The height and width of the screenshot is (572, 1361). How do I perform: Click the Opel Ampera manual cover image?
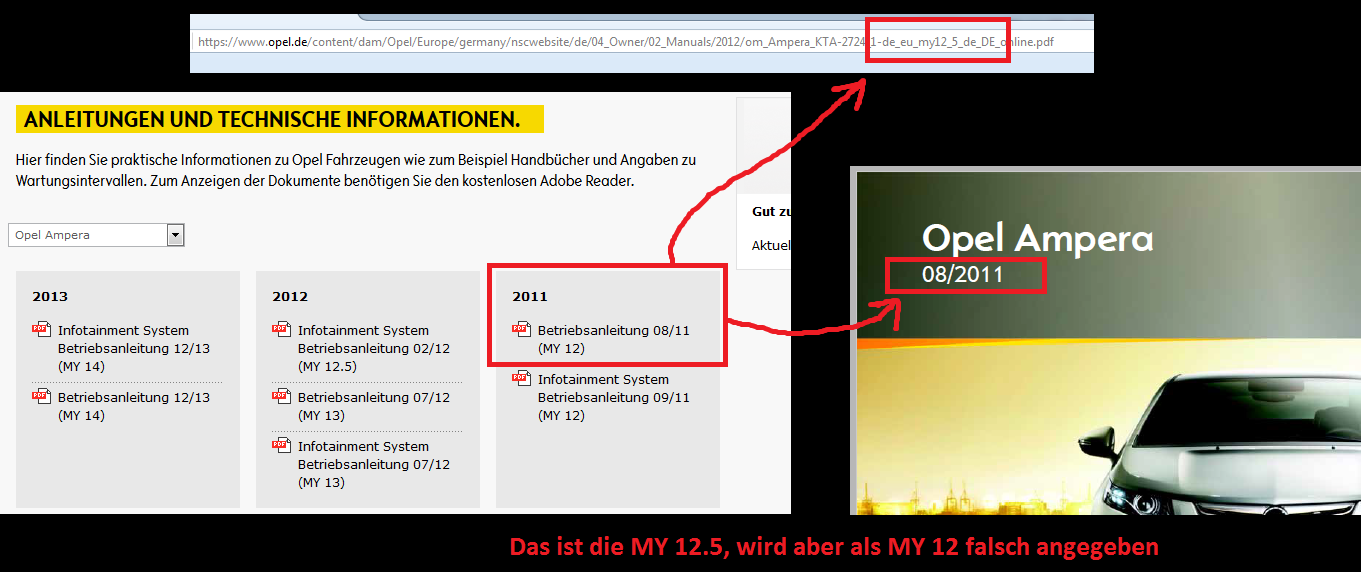tap(1105, 400)
